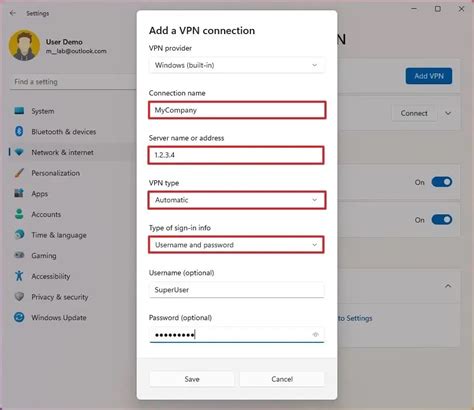This screenshot has width=474, height=410.
Task: Select Network & internet in sidebar
Action: pos(62,152)
